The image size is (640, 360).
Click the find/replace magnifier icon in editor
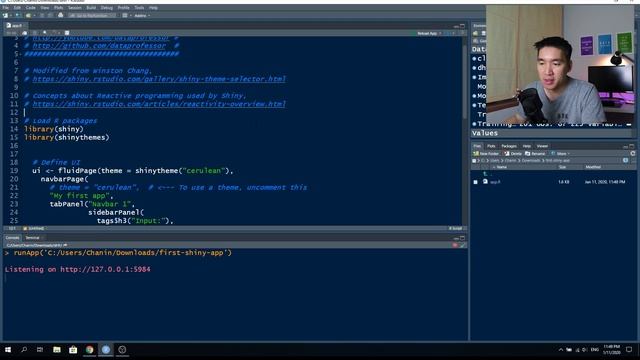tap(44, 33)
